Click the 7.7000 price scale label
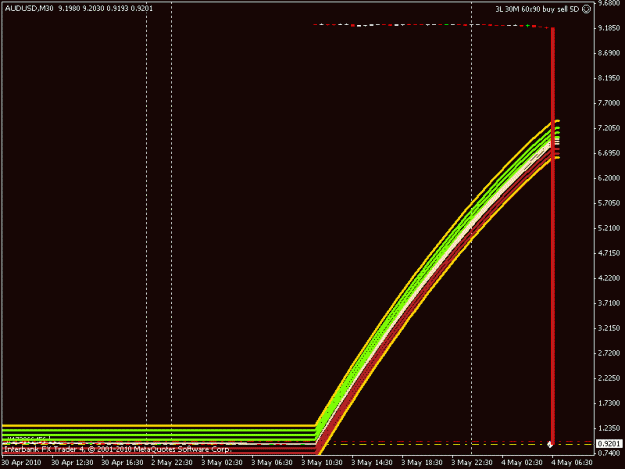The width and height of the screenshot is (625, 469). pyautogui.click(x=609, y=103)
